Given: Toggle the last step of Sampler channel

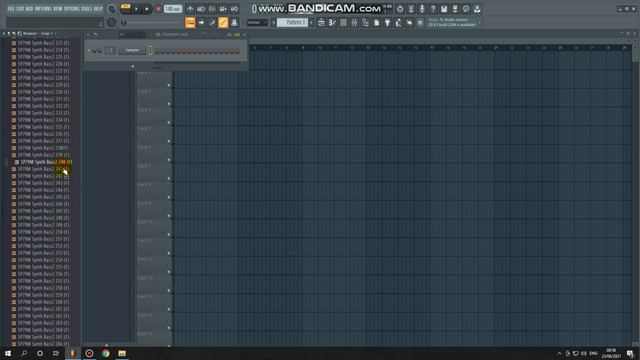Looking at the screenshot, I should tap(238, 51).
